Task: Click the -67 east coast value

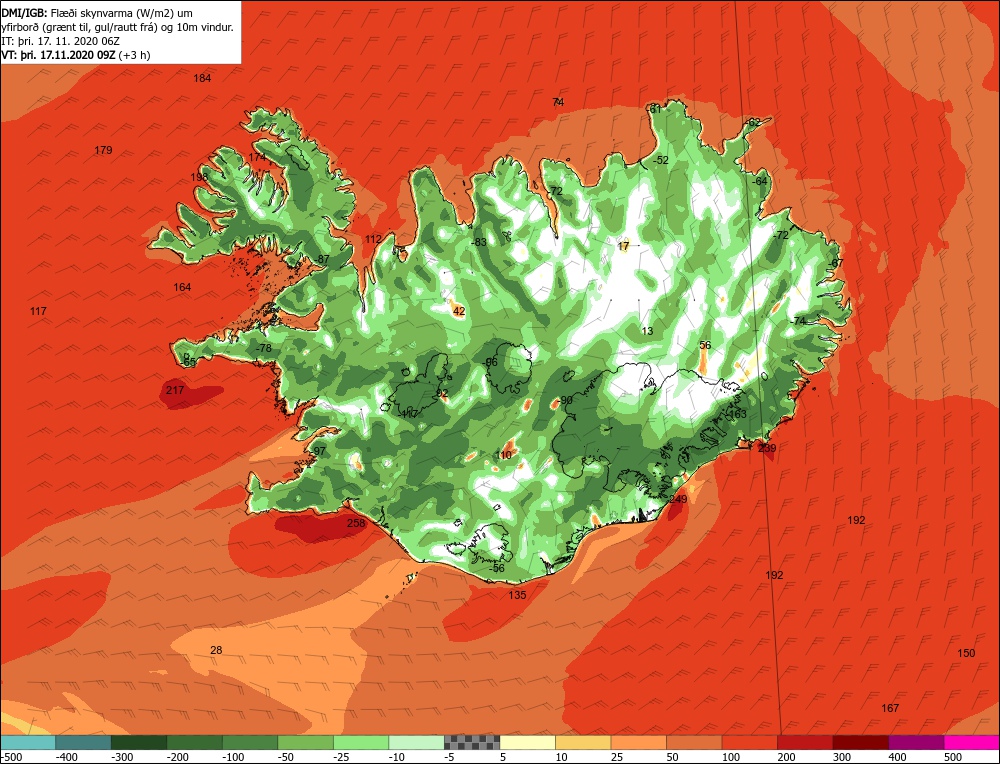Action: (835, 263)
